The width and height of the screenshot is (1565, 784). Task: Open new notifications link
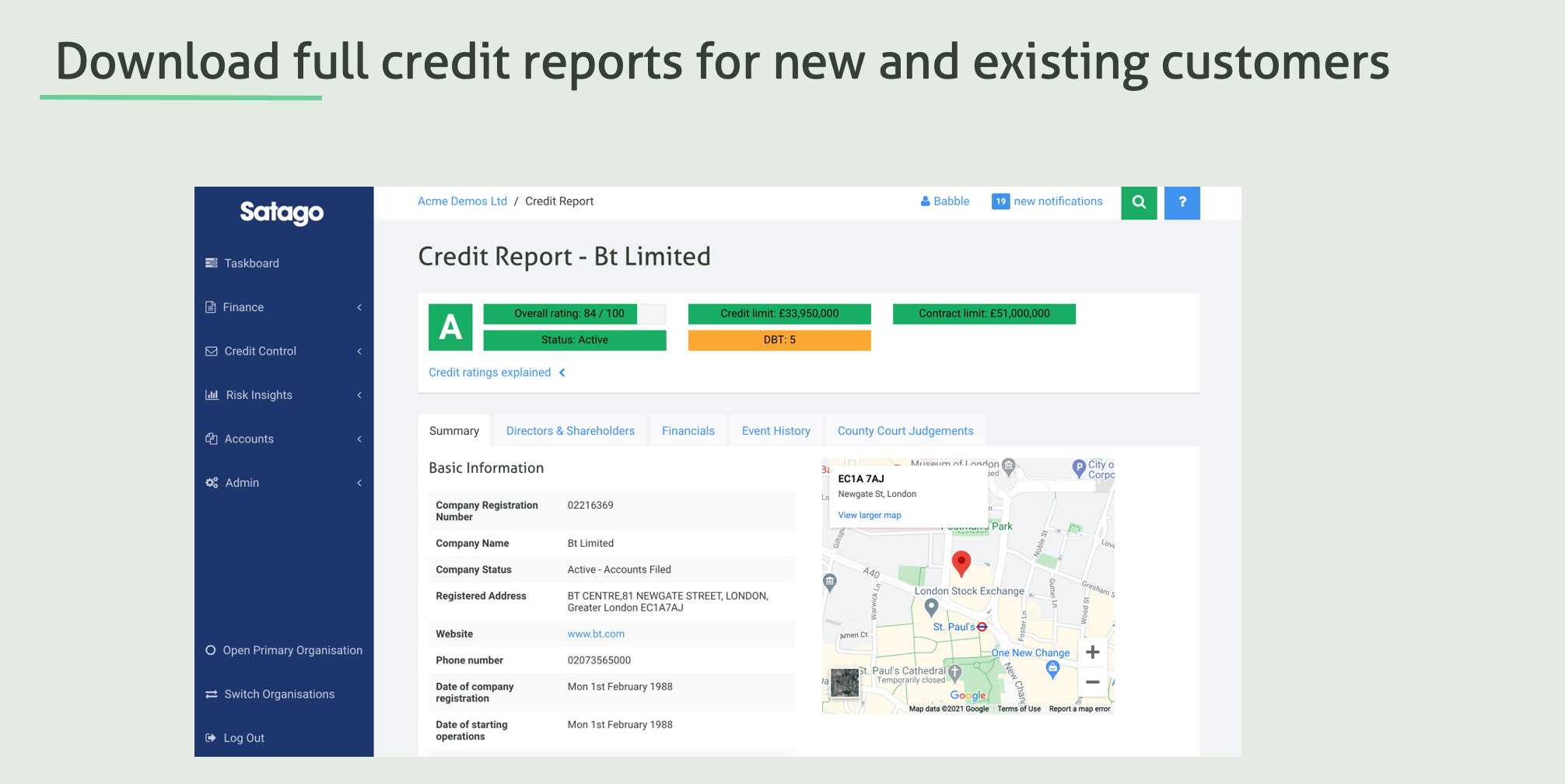coord(1058,201)
